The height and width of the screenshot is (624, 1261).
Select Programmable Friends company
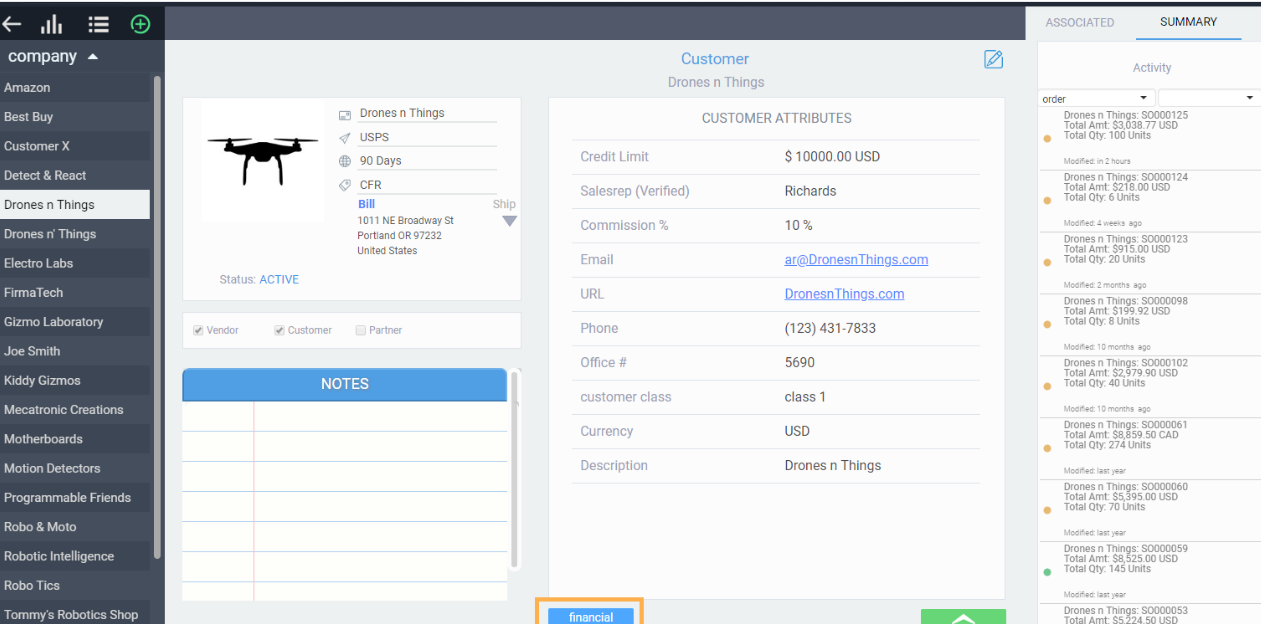(x=75, y=497)
